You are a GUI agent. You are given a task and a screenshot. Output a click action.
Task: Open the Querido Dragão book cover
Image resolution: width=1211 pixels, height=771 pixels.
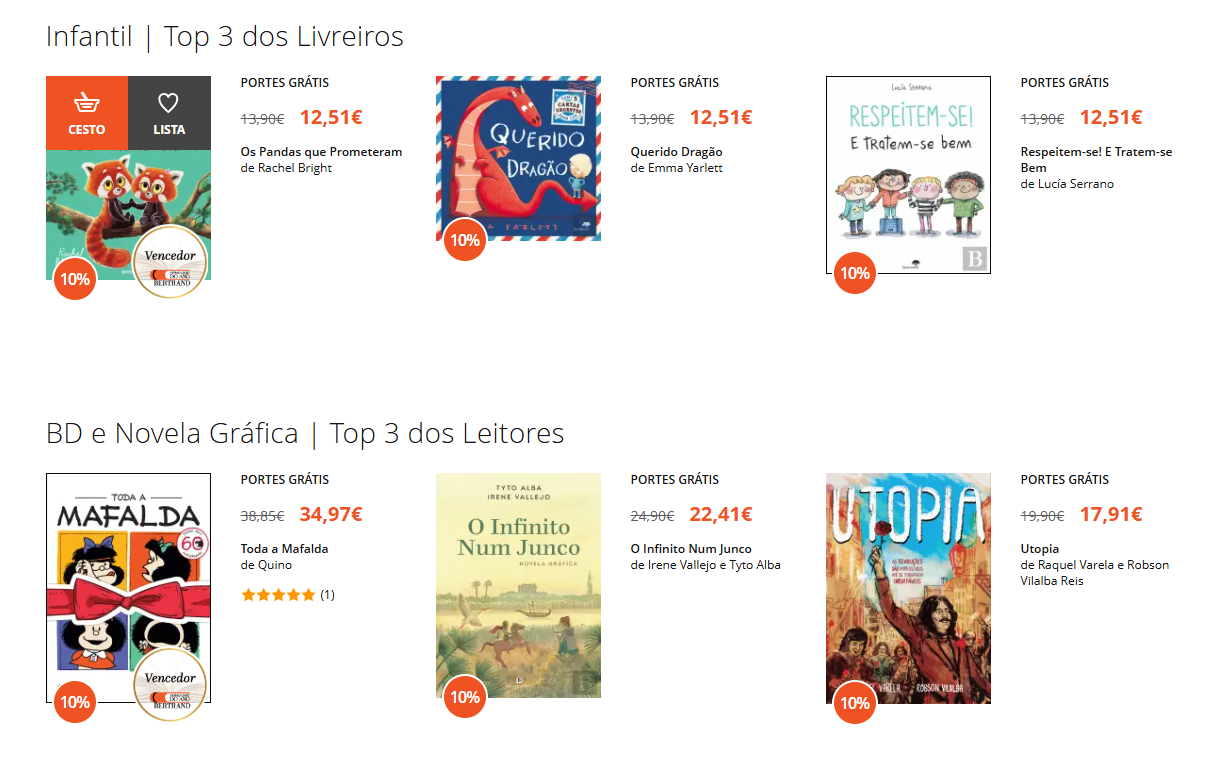[518, 158]
